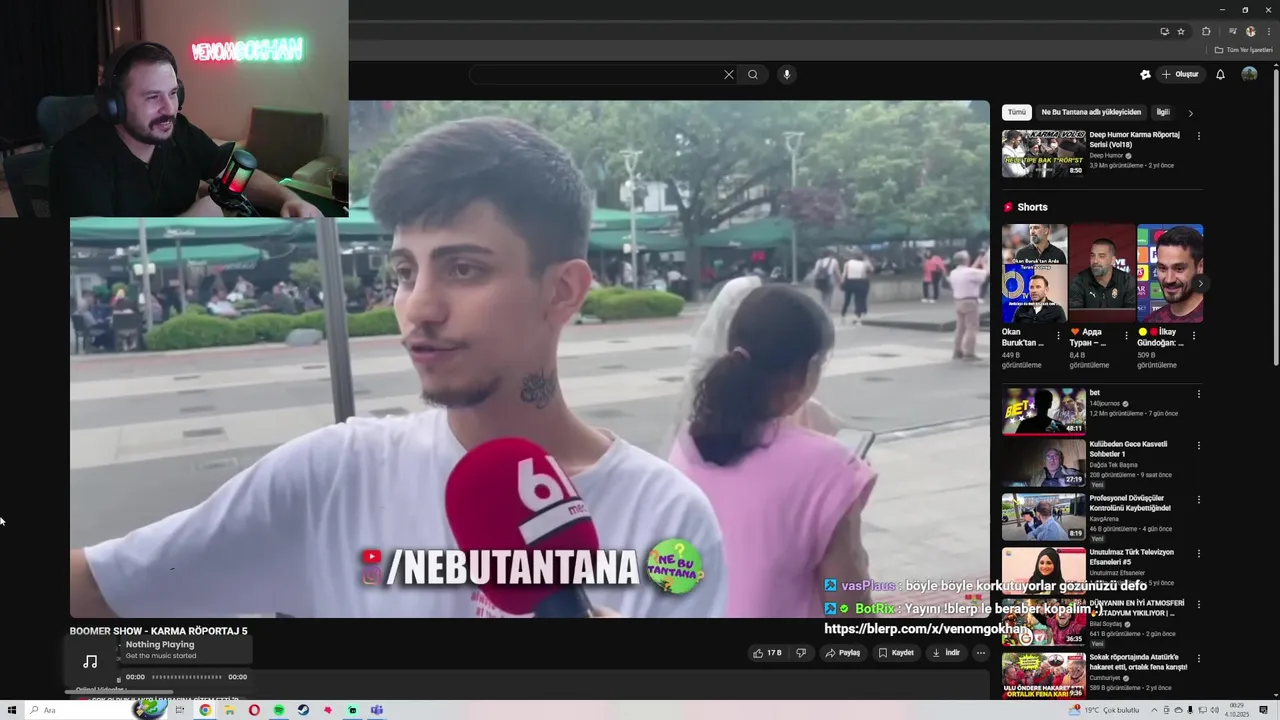Open YouTube notifications bell
This screenshot has height=720, width=1280.
click(1220, 74)
